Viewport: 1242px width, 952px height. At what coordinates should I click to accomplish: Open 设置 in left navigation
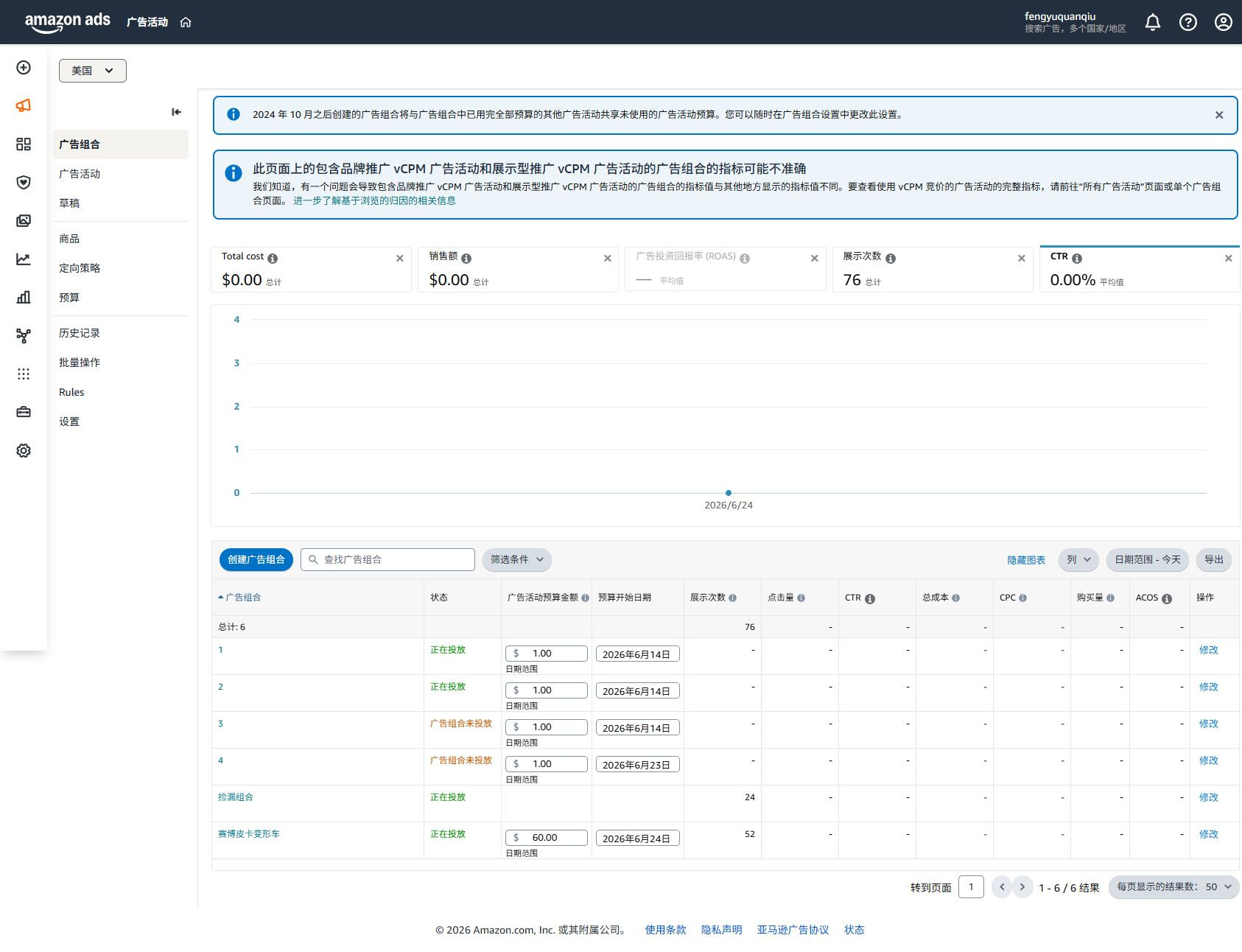[x=69, y=421]
